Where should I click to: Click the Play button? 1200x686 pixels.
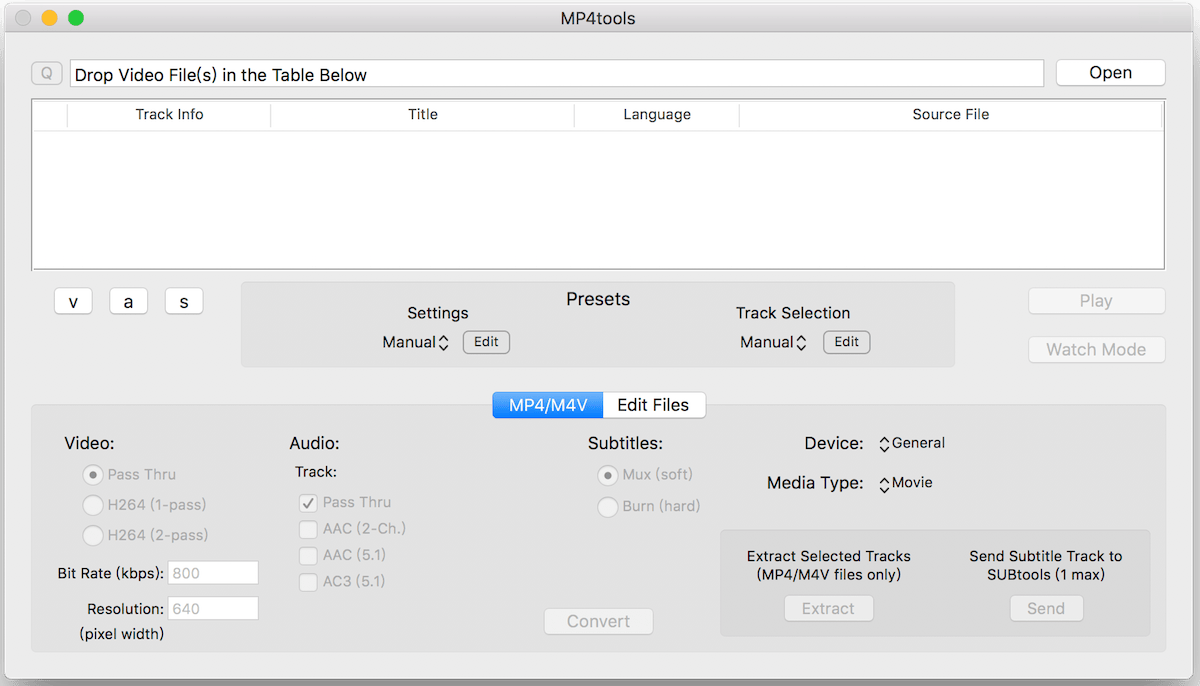pyautogui.click(x=1096, y=301)
